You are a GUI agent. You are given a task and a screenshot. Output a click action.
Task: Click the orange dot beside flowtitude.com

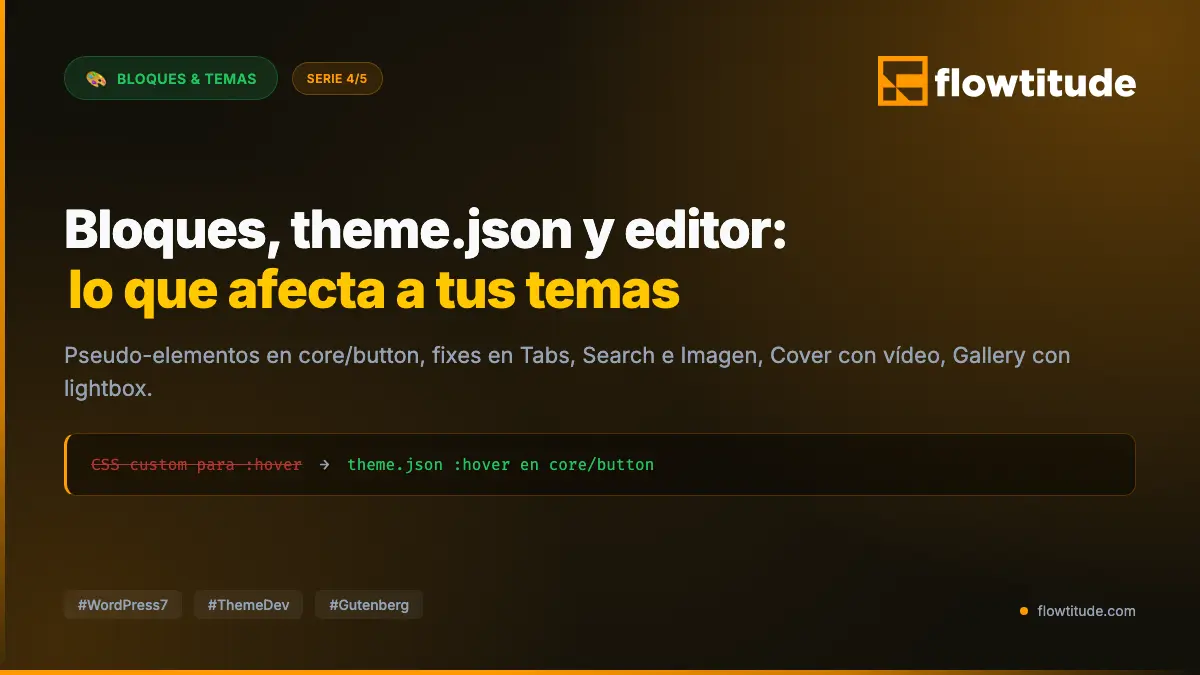[1024, 611]
